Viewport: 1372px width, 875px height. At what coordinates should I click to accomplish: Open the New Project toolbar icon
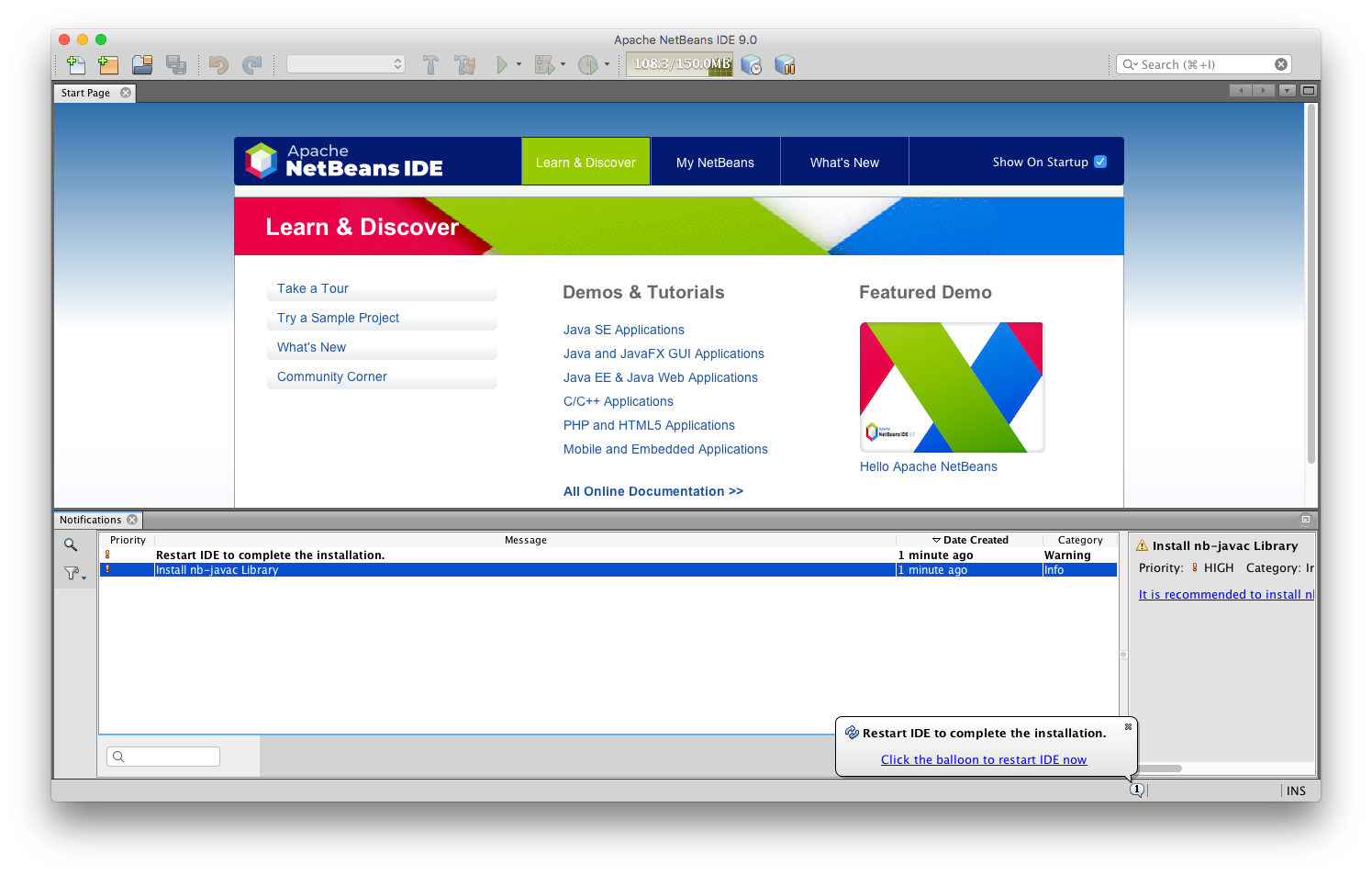[107, 64]
